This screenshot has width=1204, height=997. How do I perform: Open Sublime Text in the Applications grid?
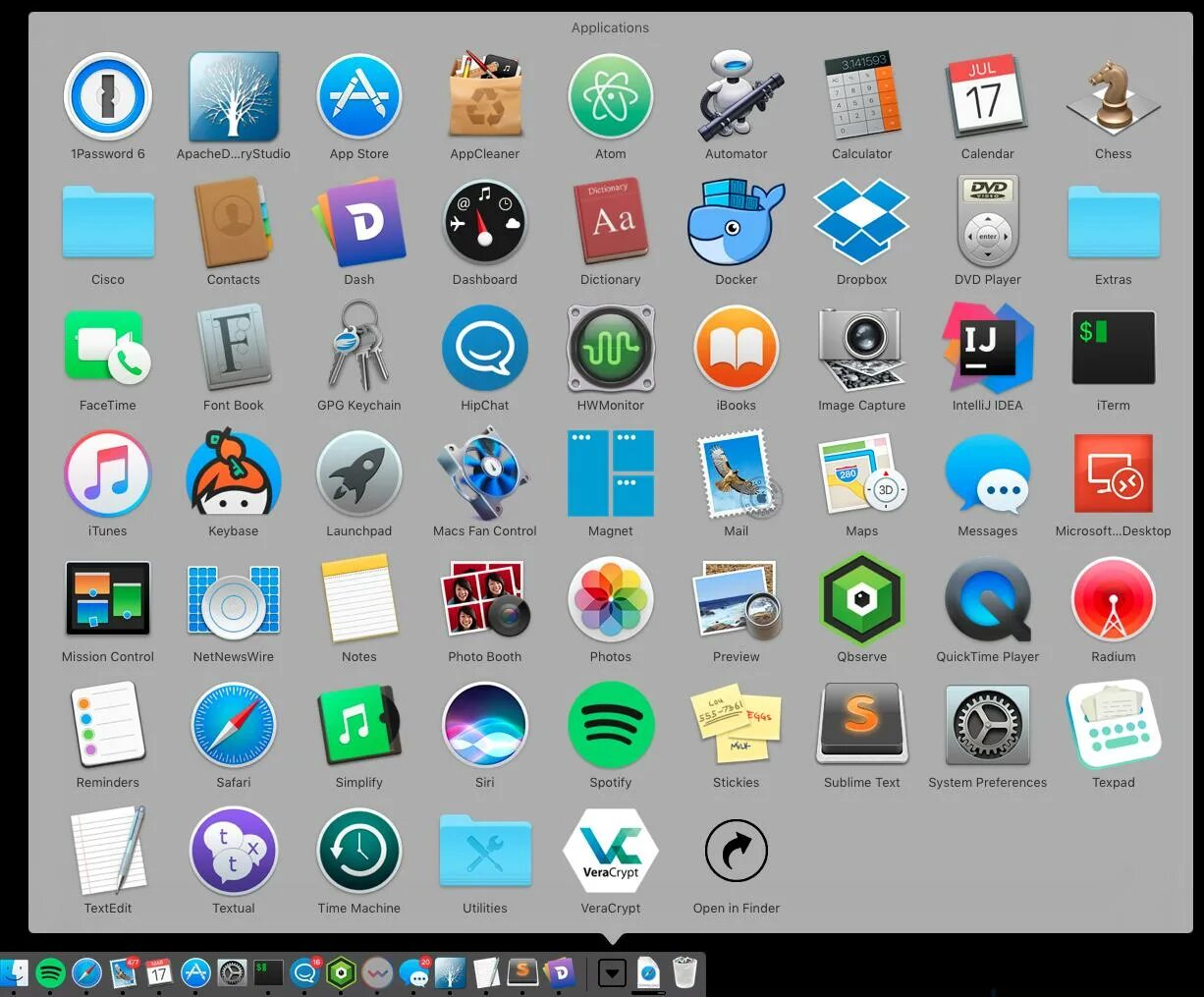click(x=862, y=726)
